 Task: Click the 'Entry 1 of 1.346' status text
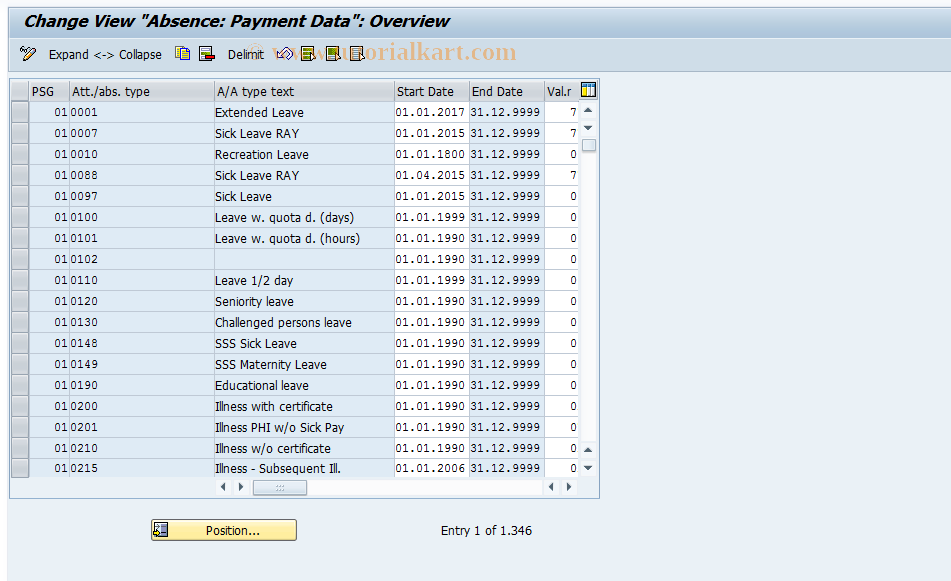(486, 530)
